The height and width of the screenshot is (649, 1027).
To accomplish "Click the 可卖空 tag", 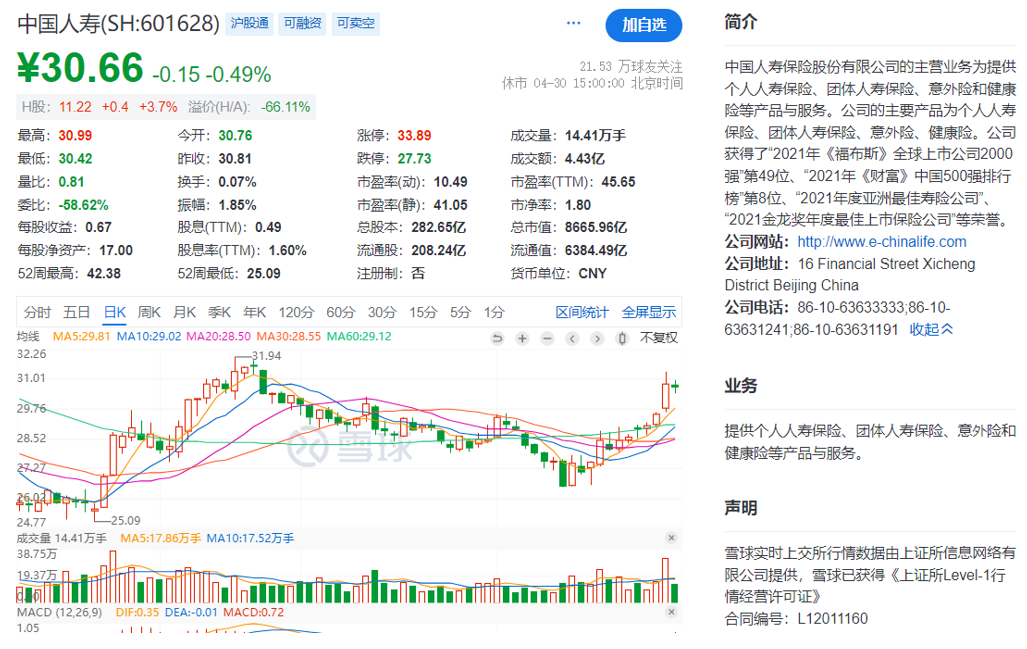I will pos(356,23).
